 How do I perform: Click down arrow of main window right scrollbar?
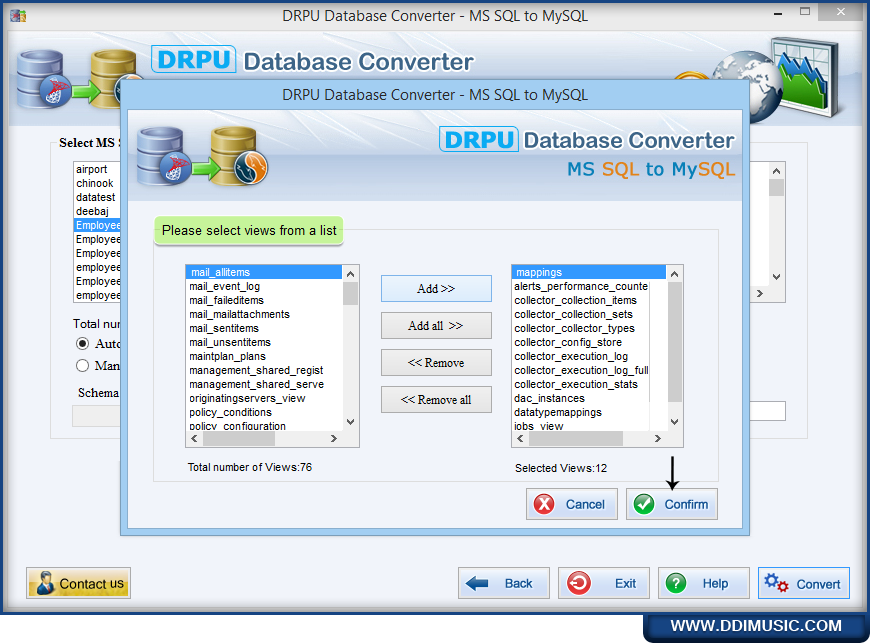[776, 277]
